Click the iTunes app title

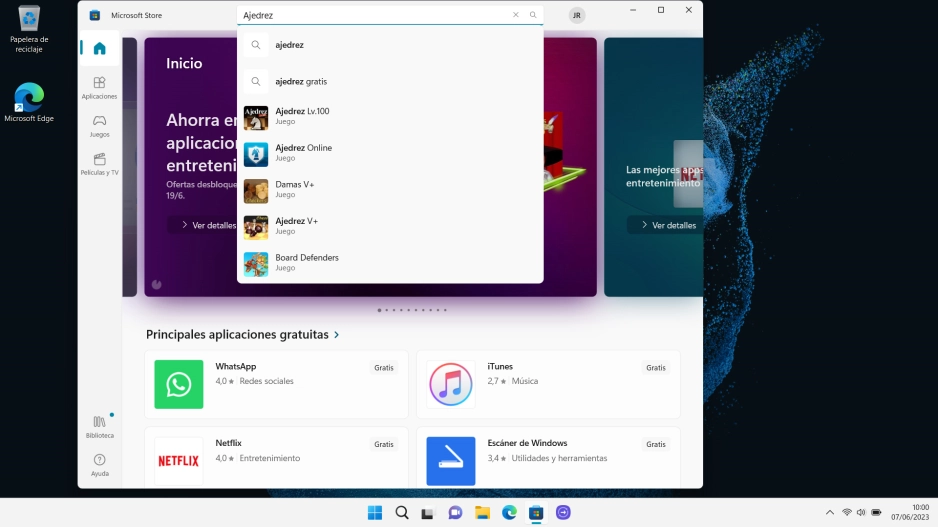tap(500, 367)
